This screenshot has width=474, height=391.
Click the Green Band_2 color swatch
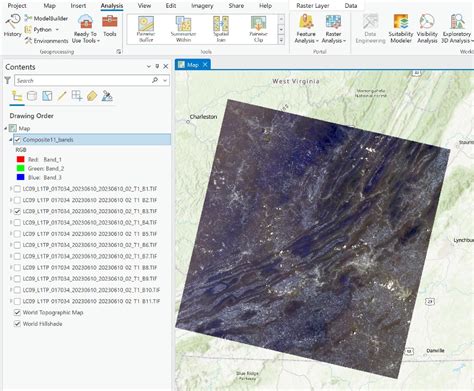21,168
